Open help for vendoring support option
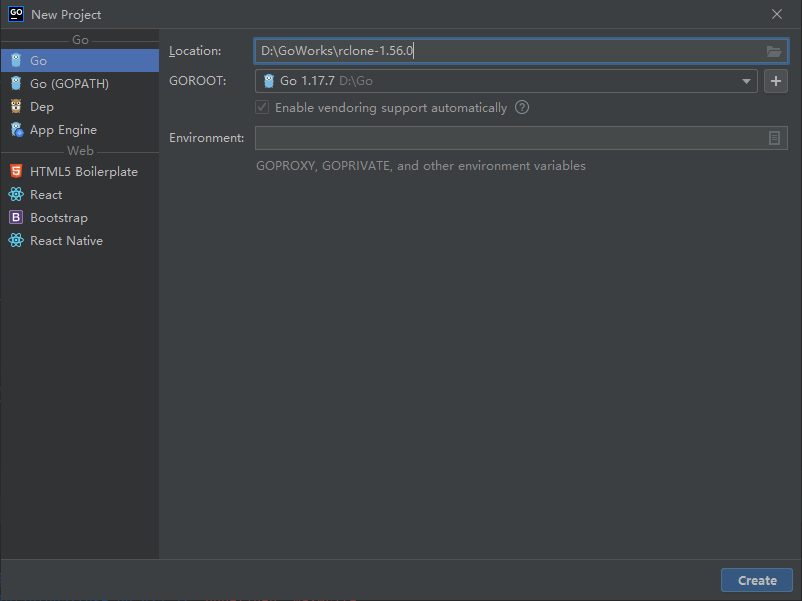802x601 pixels. tap(522, 107)
